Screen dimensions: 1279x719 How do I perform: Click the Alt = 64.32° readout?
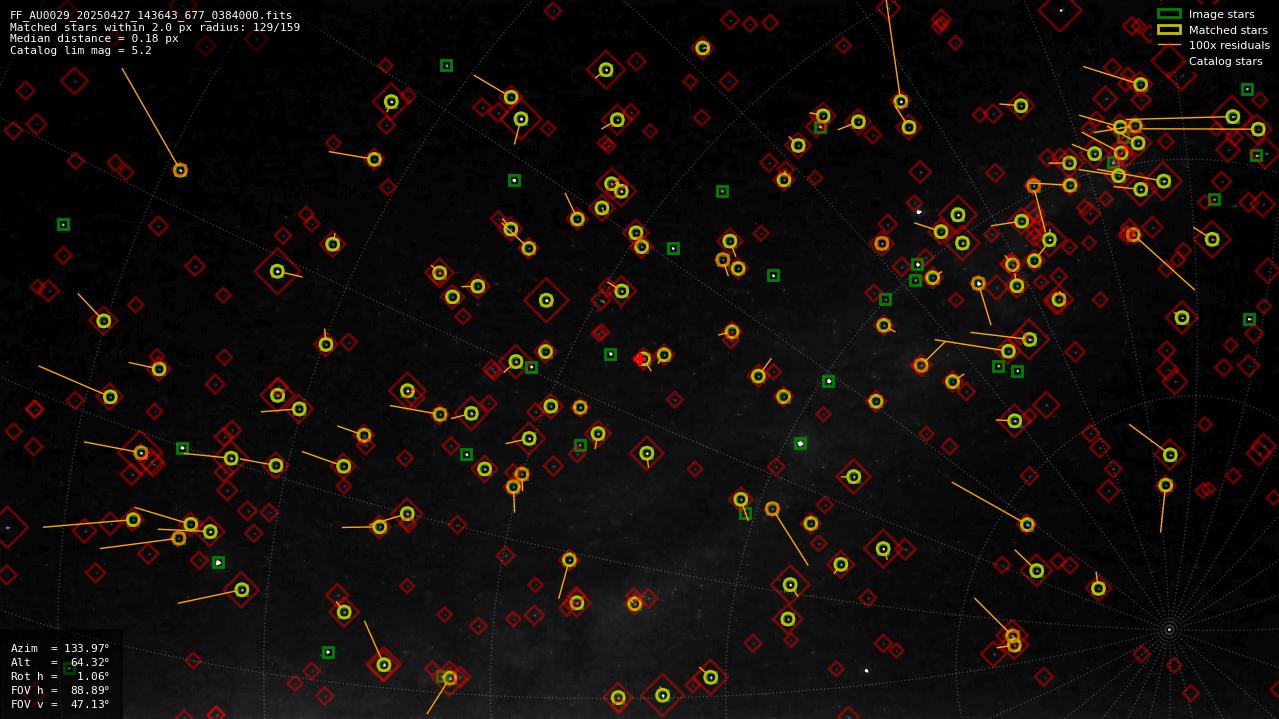coord(60,662)
